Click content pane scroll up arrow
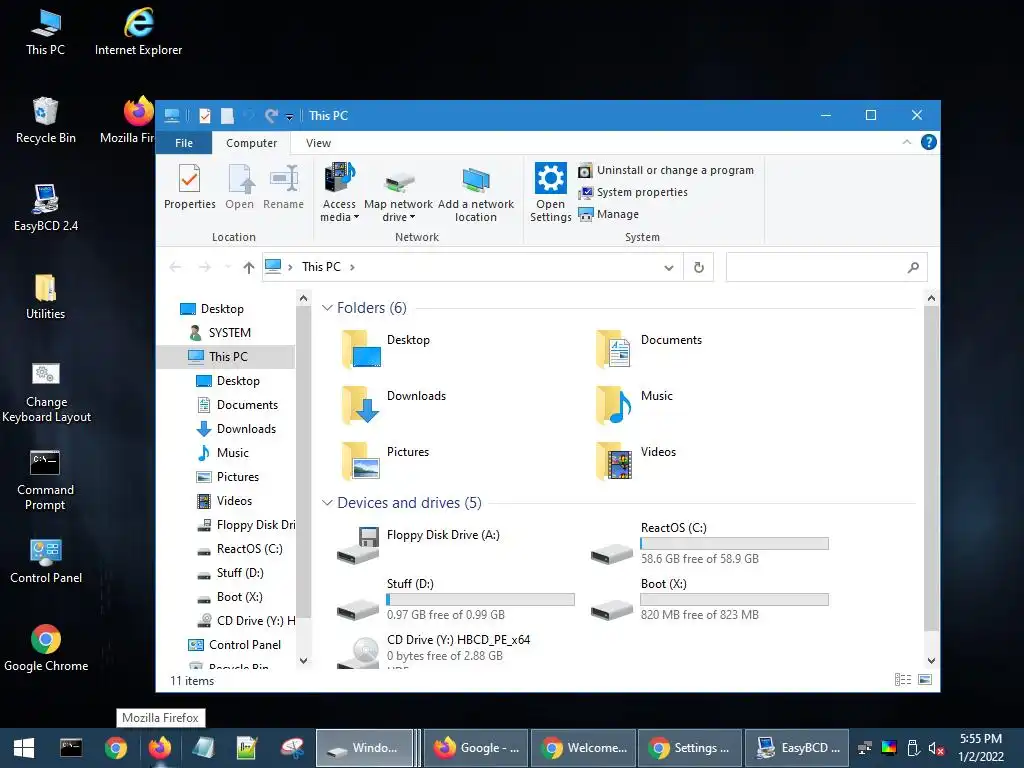This screenshot has height=768, width=1024. pos(931,298)
